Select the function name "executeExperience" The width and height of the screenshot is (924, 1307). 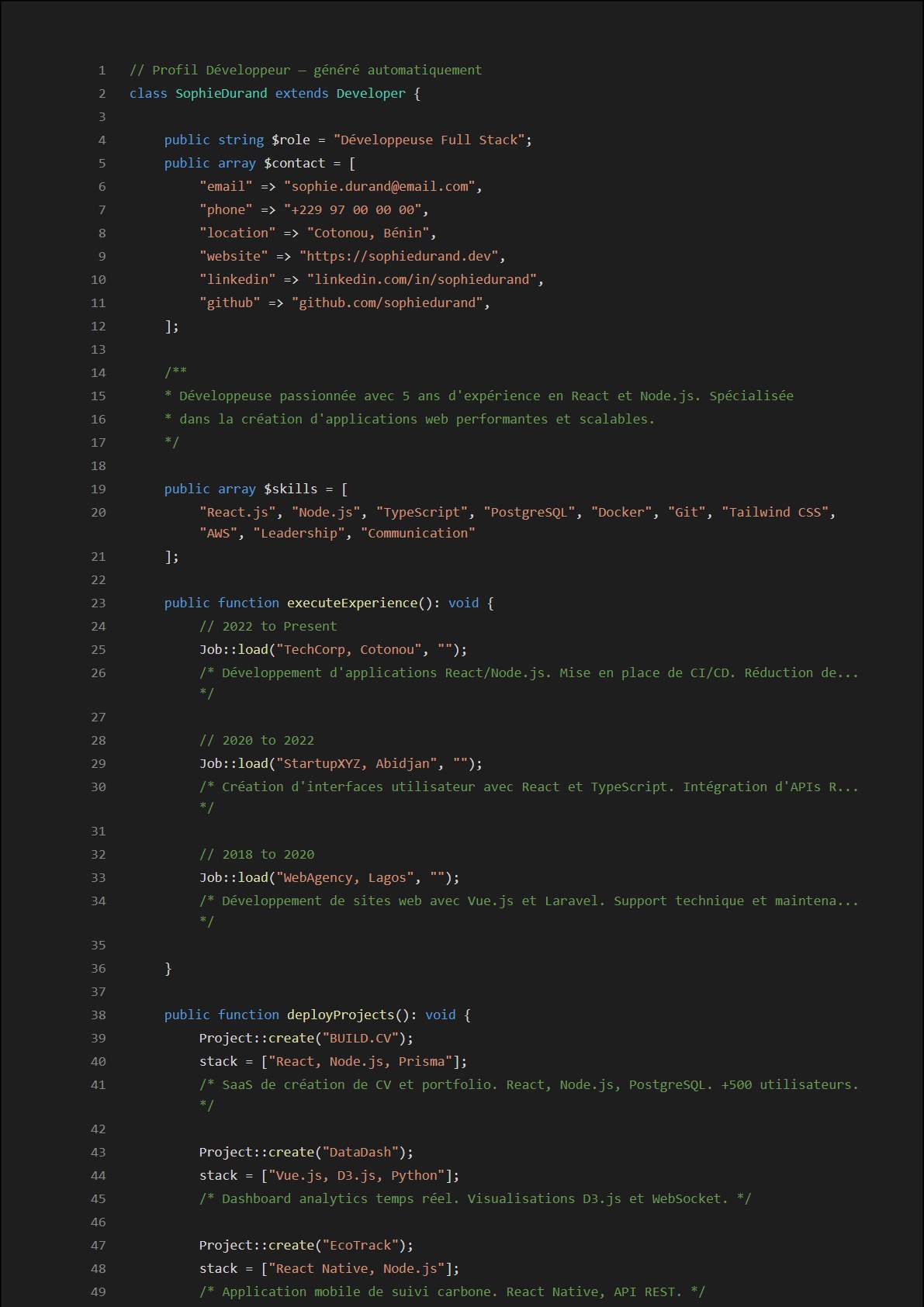pos(352,603)
